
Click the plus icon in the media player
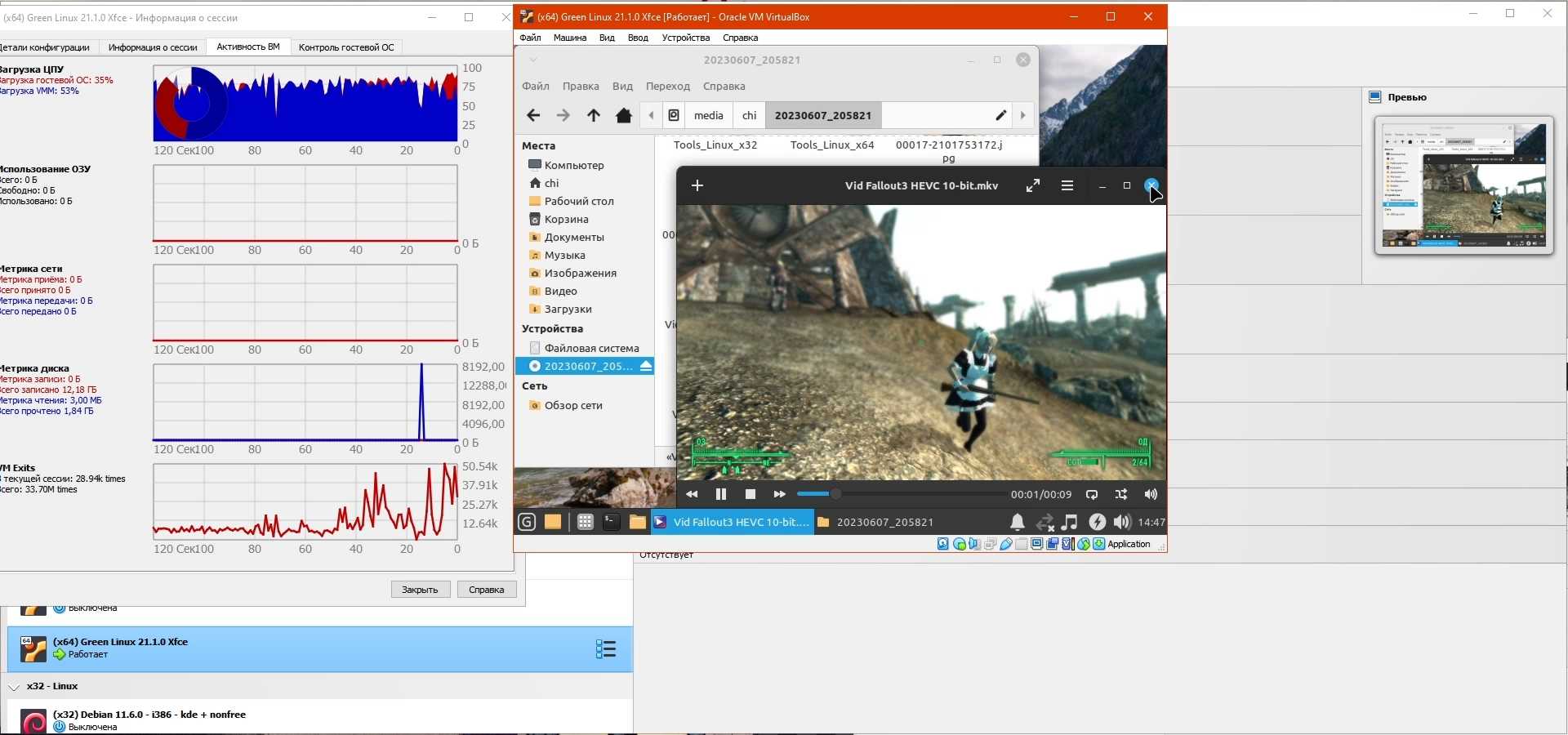pyautogui.click(x=697, y=186)
